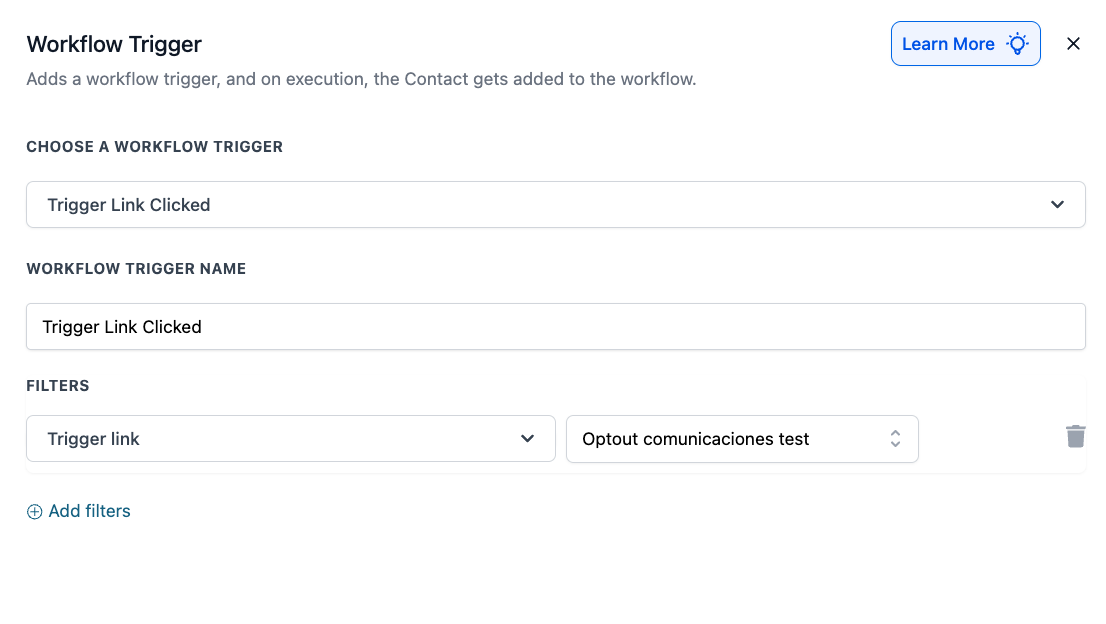
Task: Click the description text under the heading
Action: click(x=361, y=79)
